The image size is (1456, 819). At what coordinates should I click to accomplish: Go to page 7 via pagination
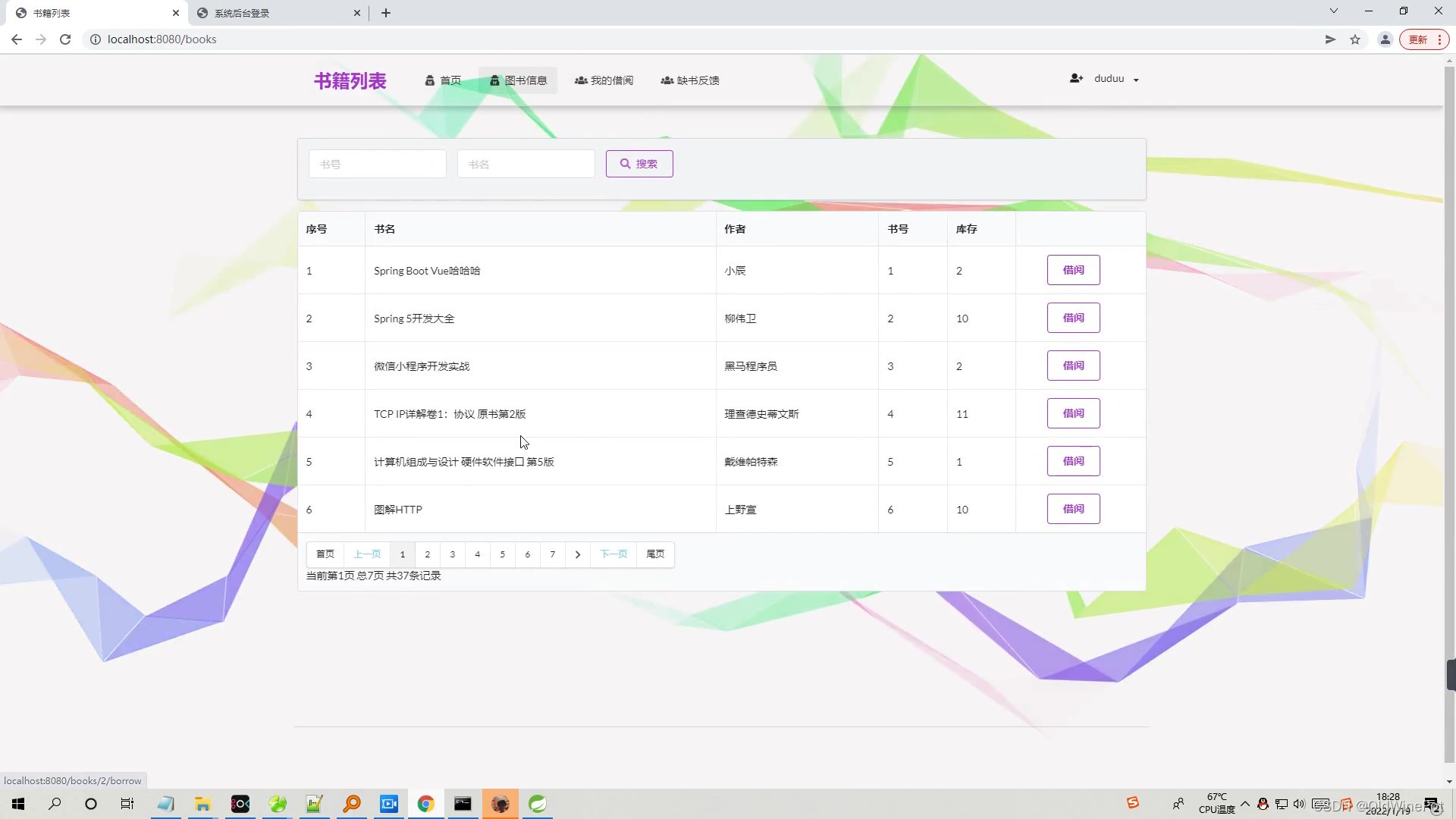click(552, 554)
